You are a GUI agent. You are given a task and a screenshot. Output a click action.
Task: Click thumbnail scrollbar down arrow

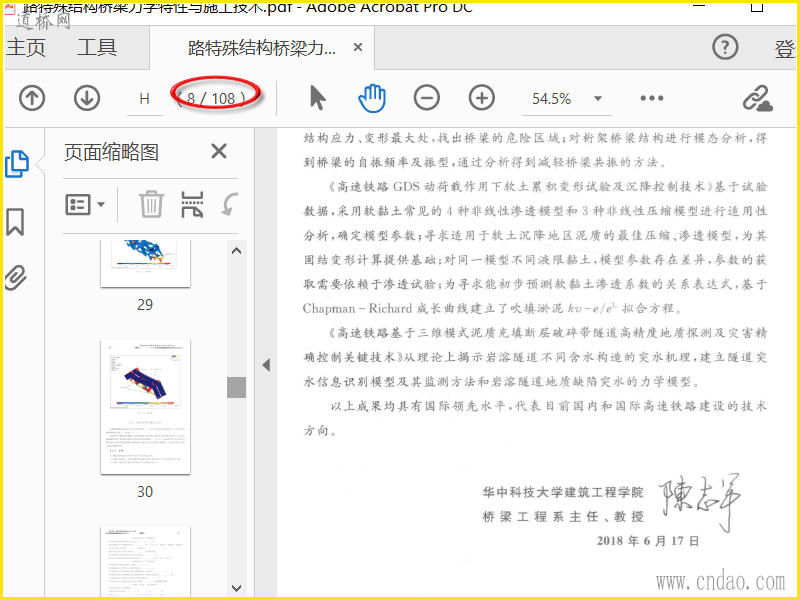click(x=236, y=588)
